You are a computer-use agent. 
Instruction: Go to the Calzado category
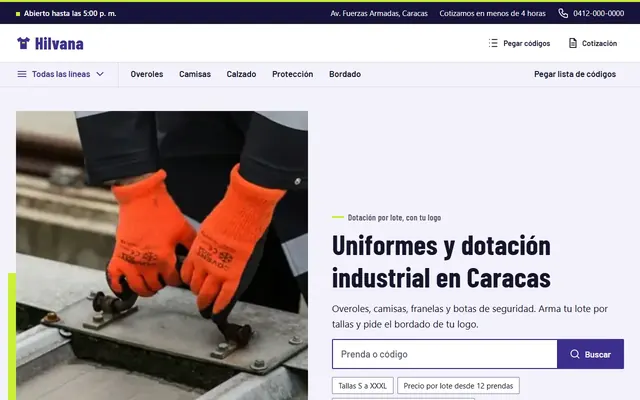pyautogui.click(x=241, y=74)
